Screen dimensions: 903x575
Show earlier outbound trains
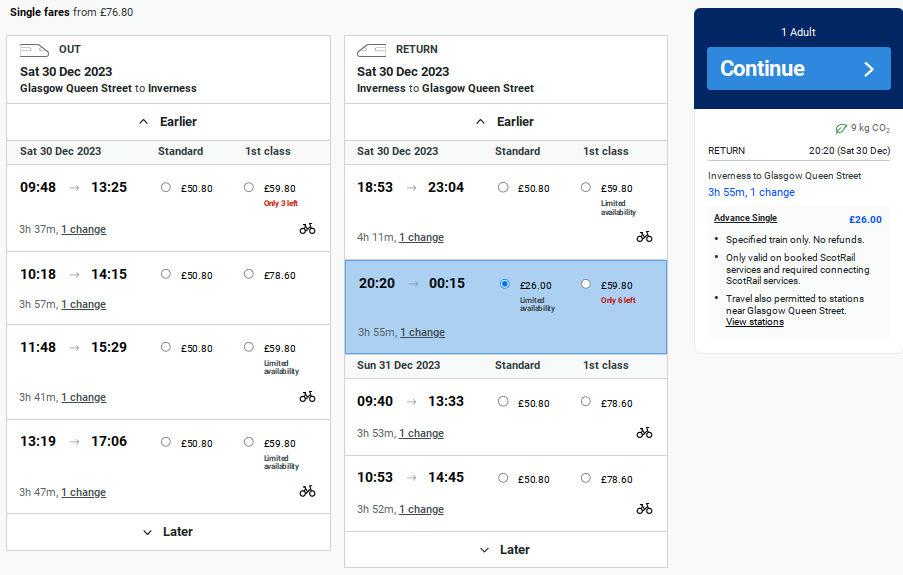click(168, 121)
